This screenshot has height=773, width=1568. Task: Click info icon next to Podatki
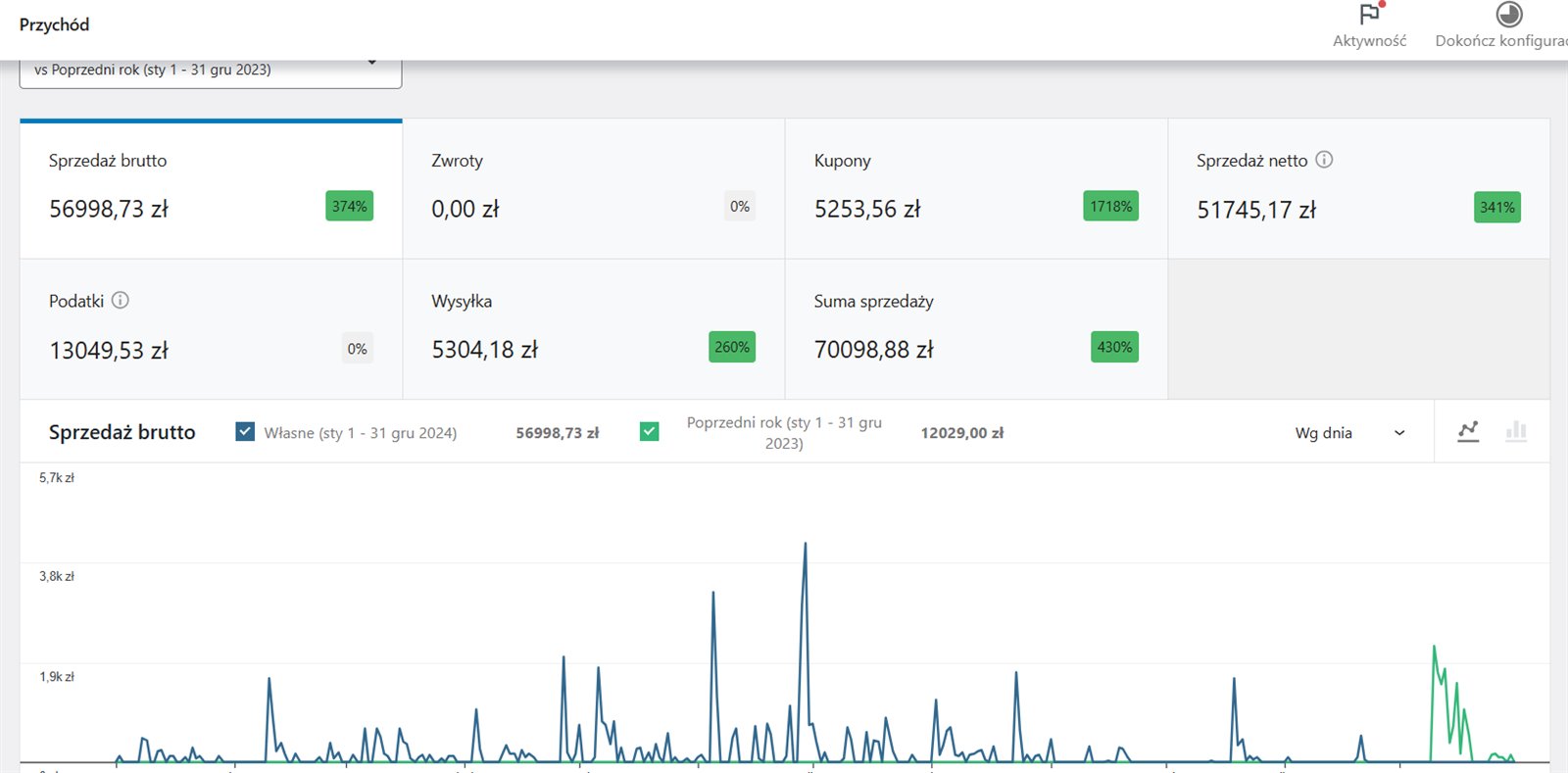click(121, 301)
